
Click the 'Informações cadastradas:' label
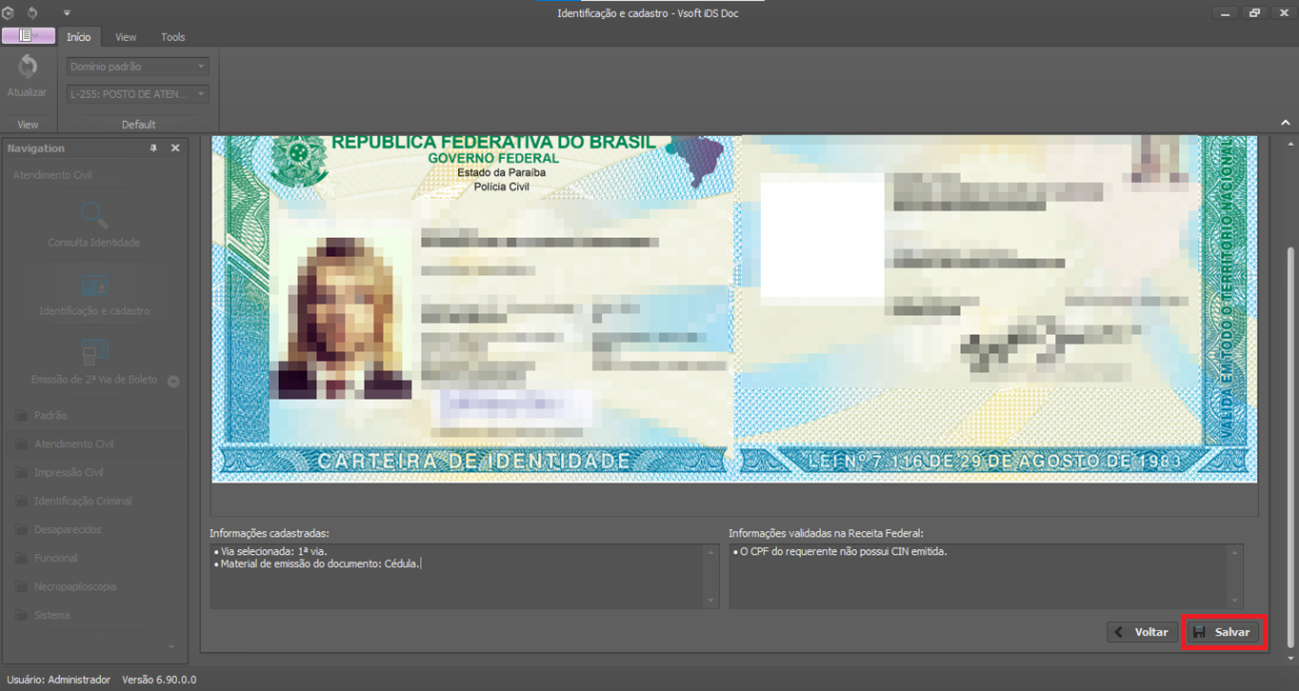[x=269, y=533]
